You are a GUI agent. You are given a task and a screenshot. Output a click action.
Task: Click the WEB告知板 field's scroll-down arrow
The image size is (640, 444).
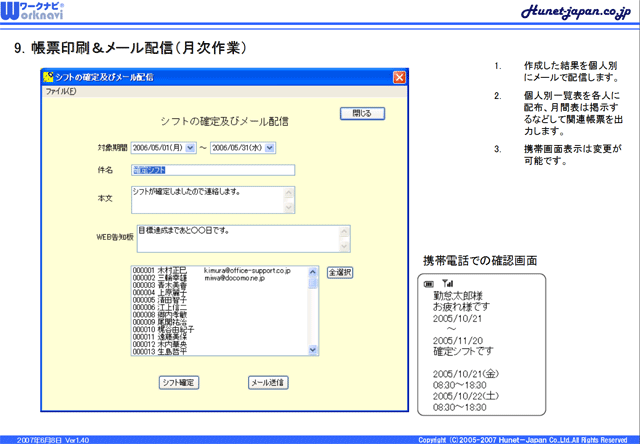(345, 245)
